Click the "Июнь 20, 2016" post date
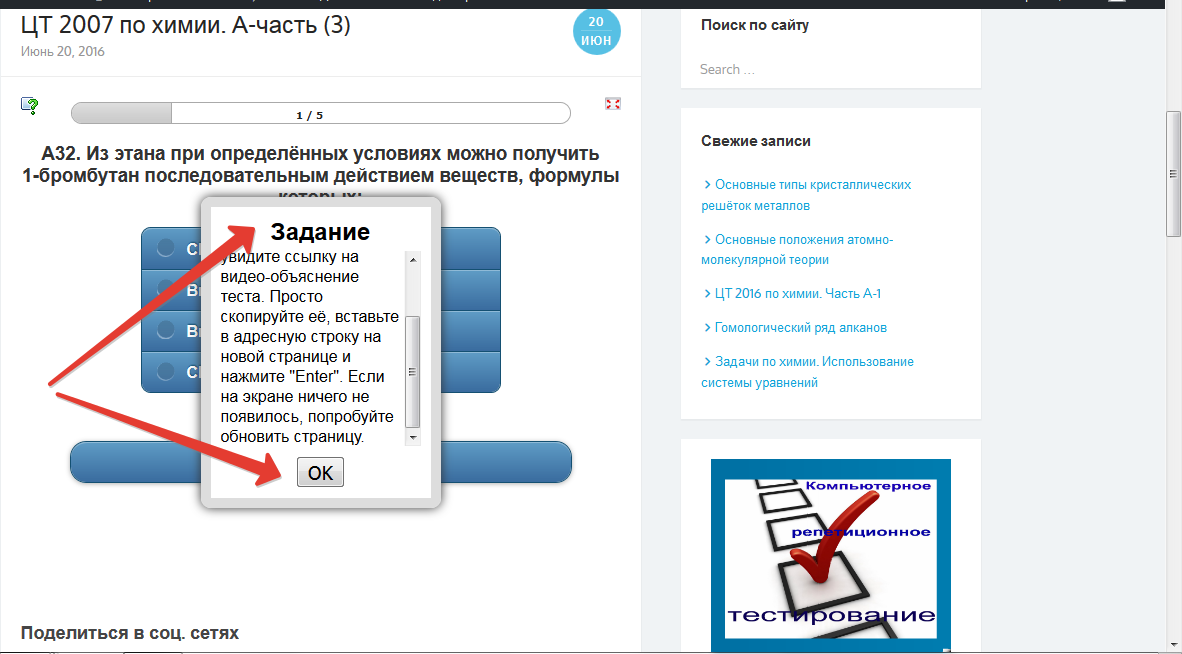 pyautogui.click(x=63, y=51)
